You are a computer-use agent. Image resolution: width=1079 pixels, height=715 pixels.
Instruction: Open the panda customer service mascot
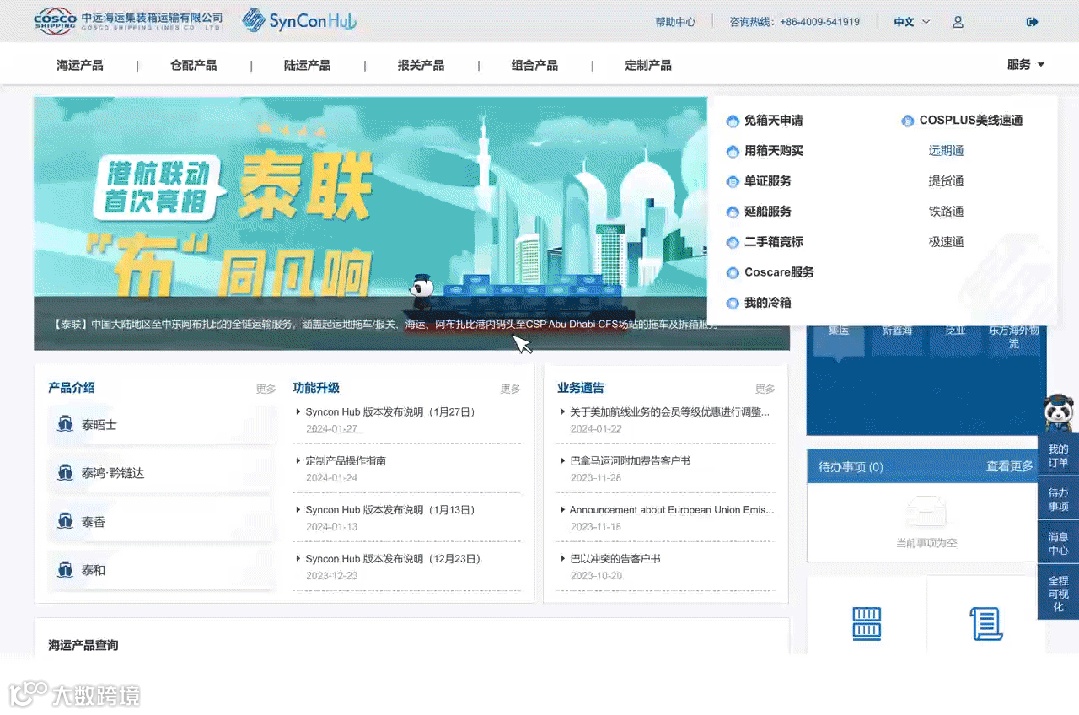(x=1058, y=414)
